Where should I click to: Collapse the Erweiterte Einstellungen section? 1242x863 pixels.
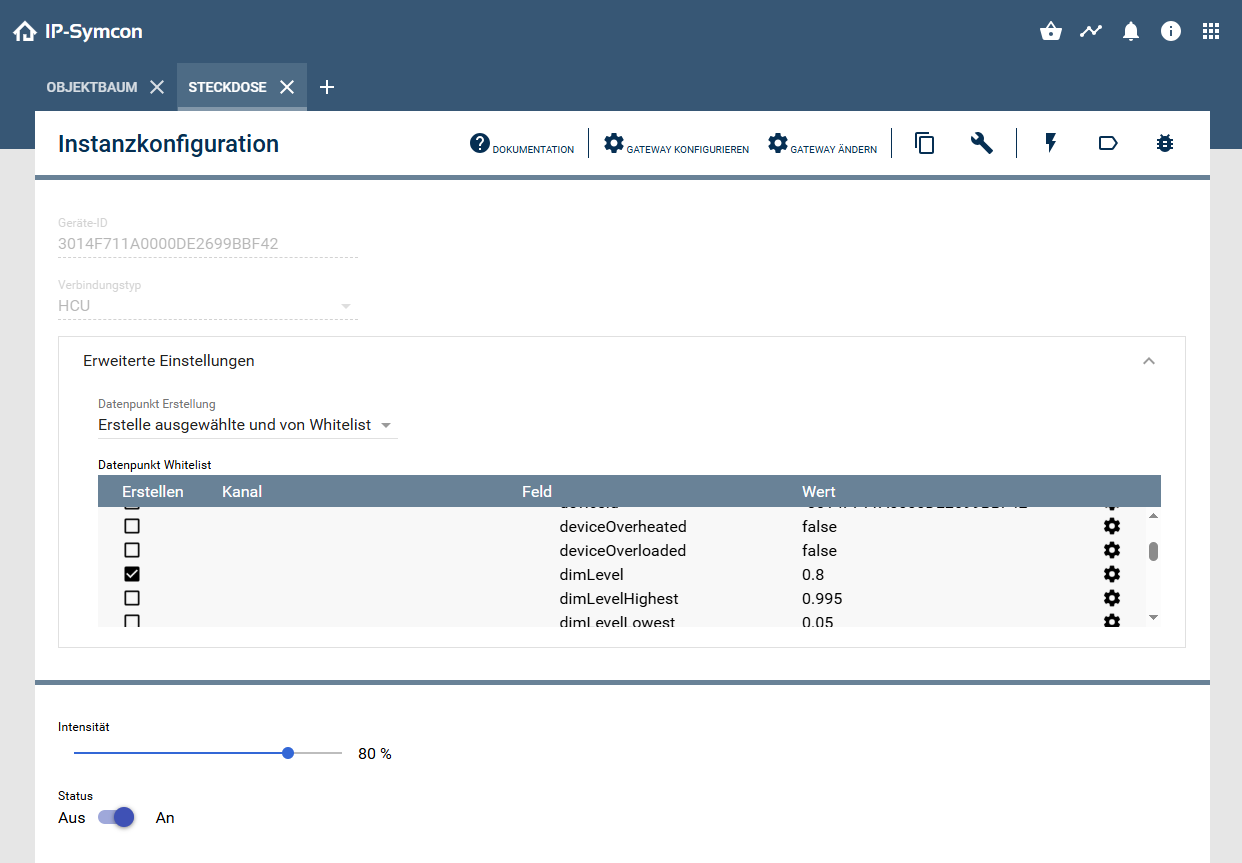click(1149, 360)
